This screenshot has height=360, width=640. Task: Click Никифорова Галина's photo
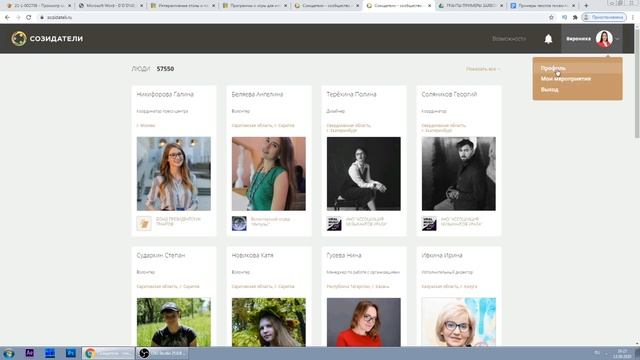[174, 174]
